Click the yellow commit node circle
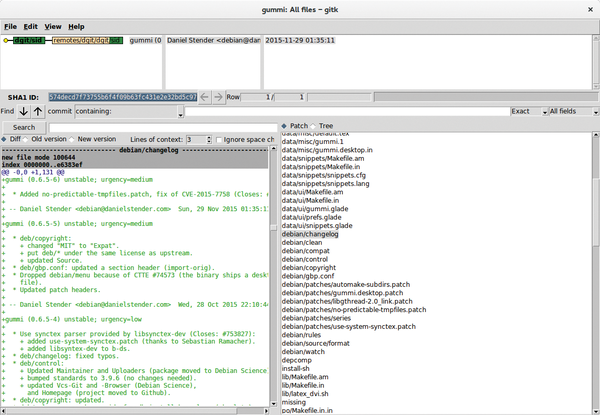 click(x=6, y=40)
